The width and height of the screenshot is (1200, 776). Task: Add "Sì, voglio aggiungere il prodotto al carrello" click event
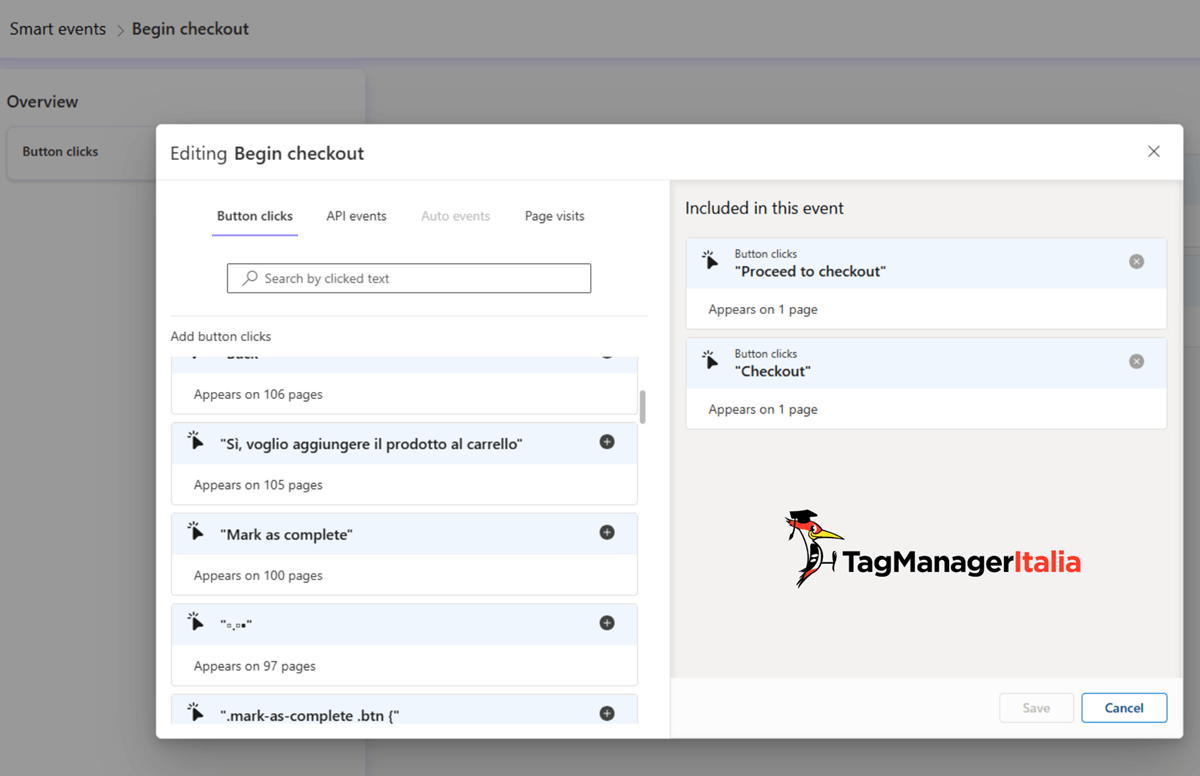pos(607,442)
